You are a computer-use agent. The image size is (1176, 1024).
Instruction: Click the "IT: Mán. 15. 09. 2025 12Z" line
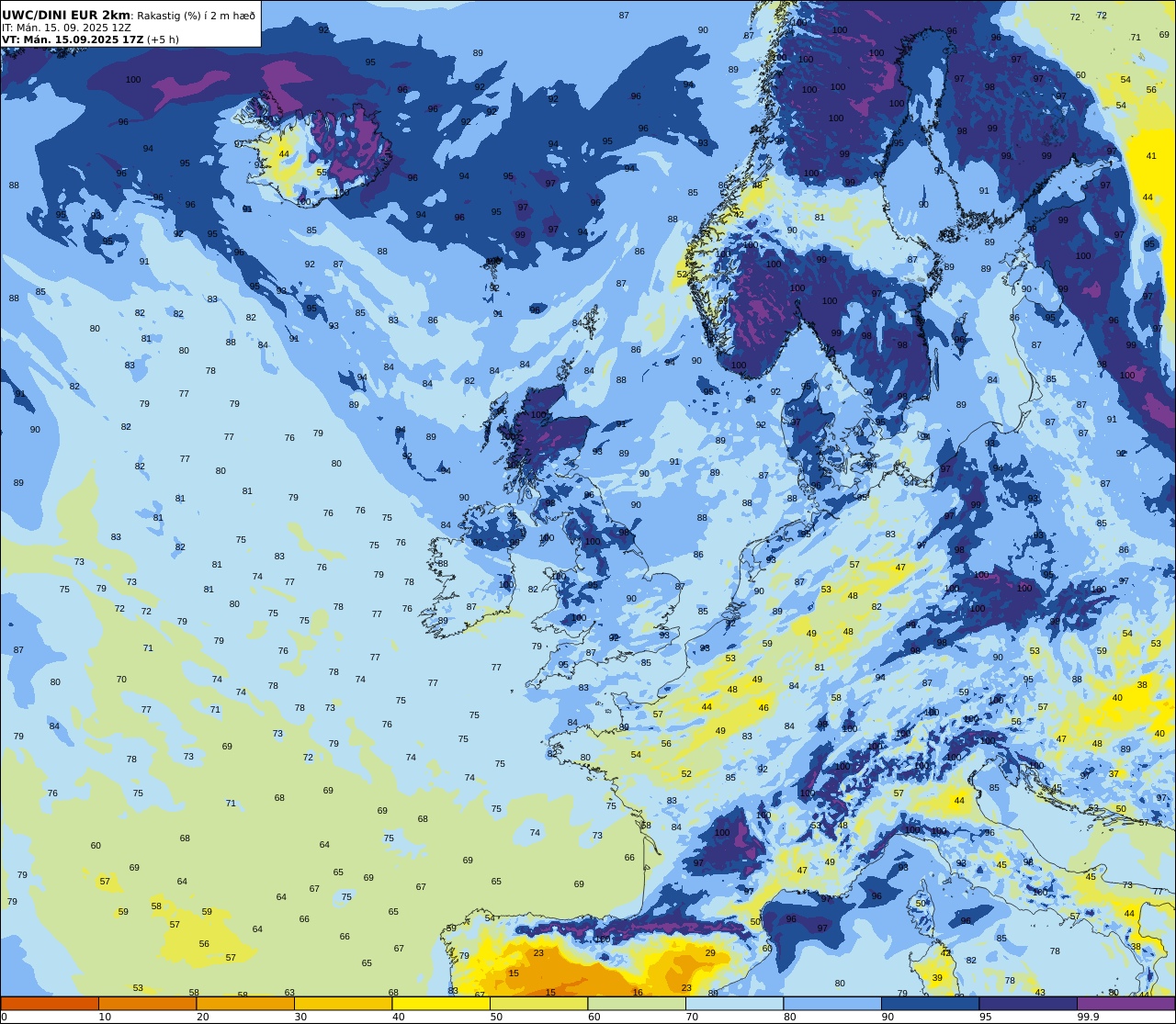tap(66, 28)
